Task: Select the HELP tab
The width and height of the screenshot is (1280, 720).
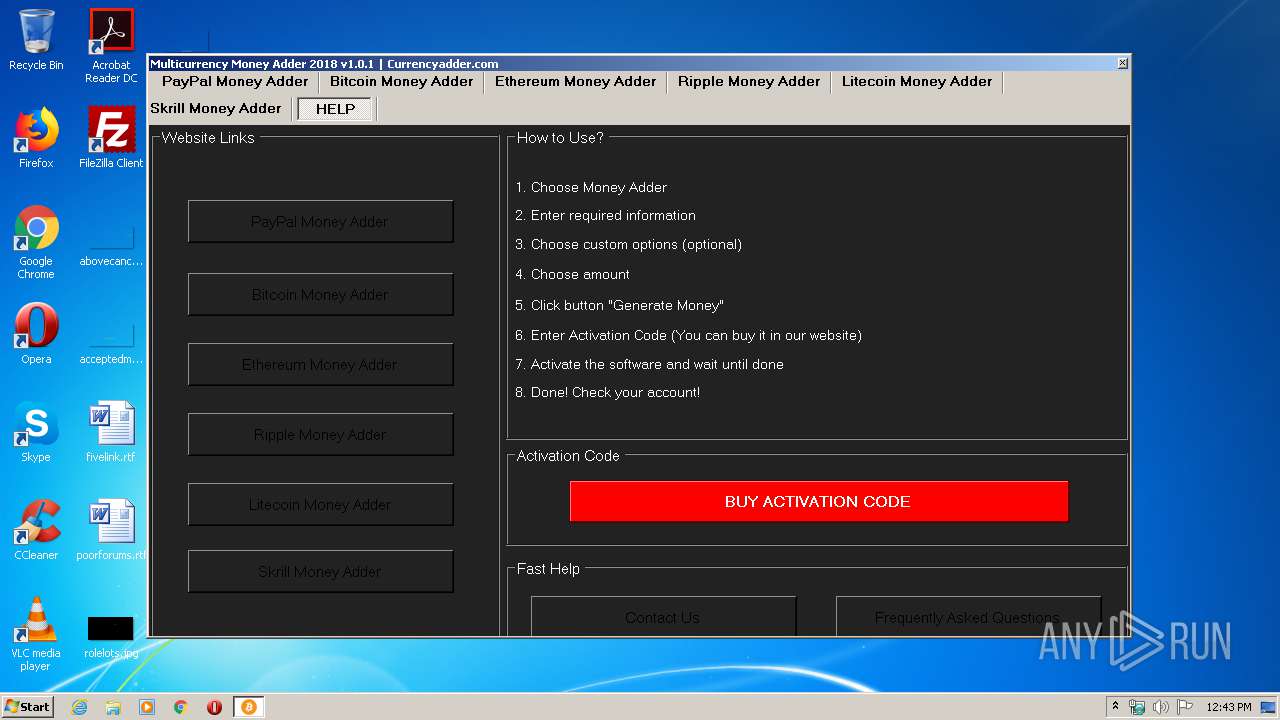Action: (x=335, y=109)
